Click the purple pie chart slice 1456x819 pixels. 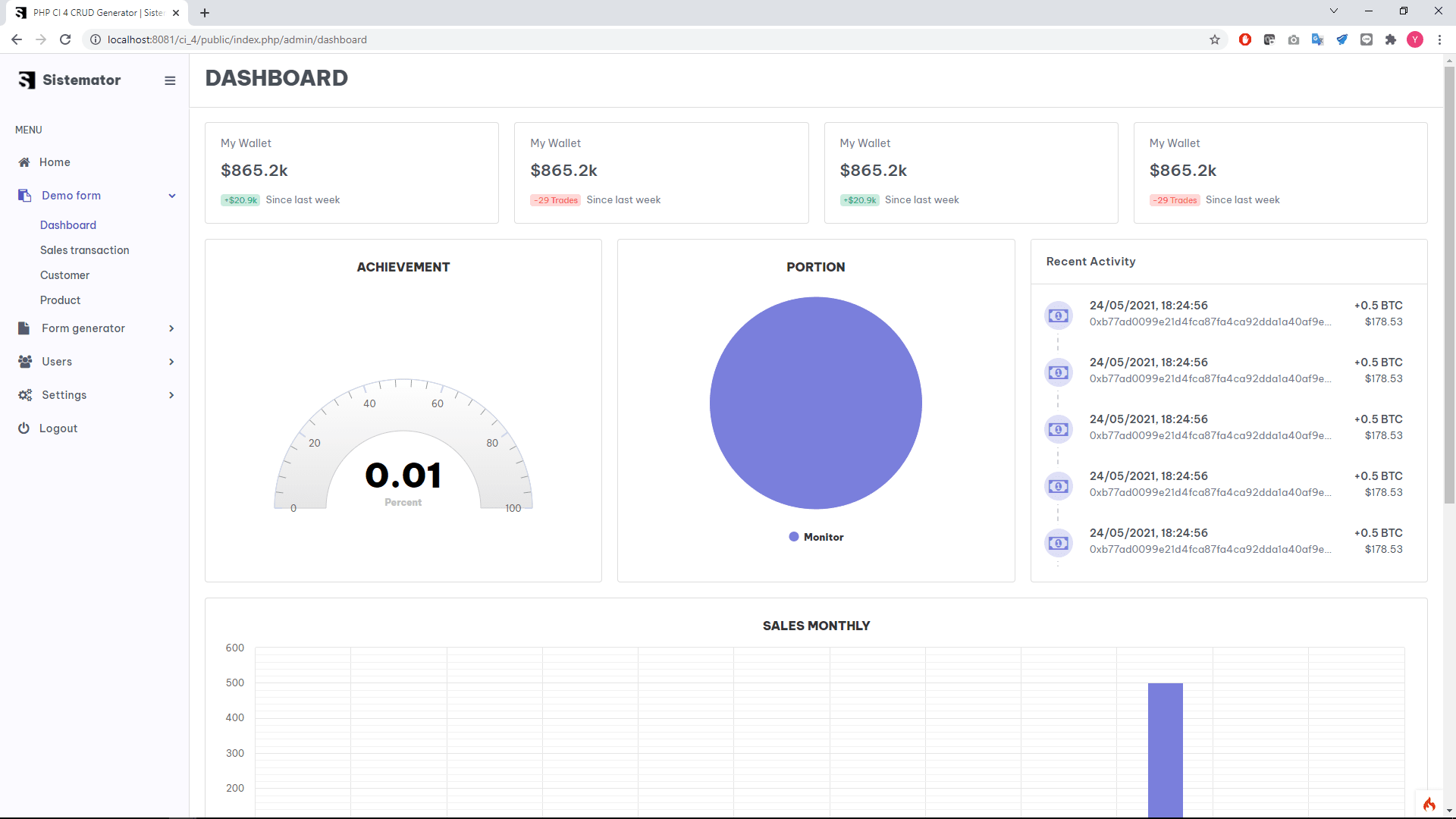(x=816, y=403)
